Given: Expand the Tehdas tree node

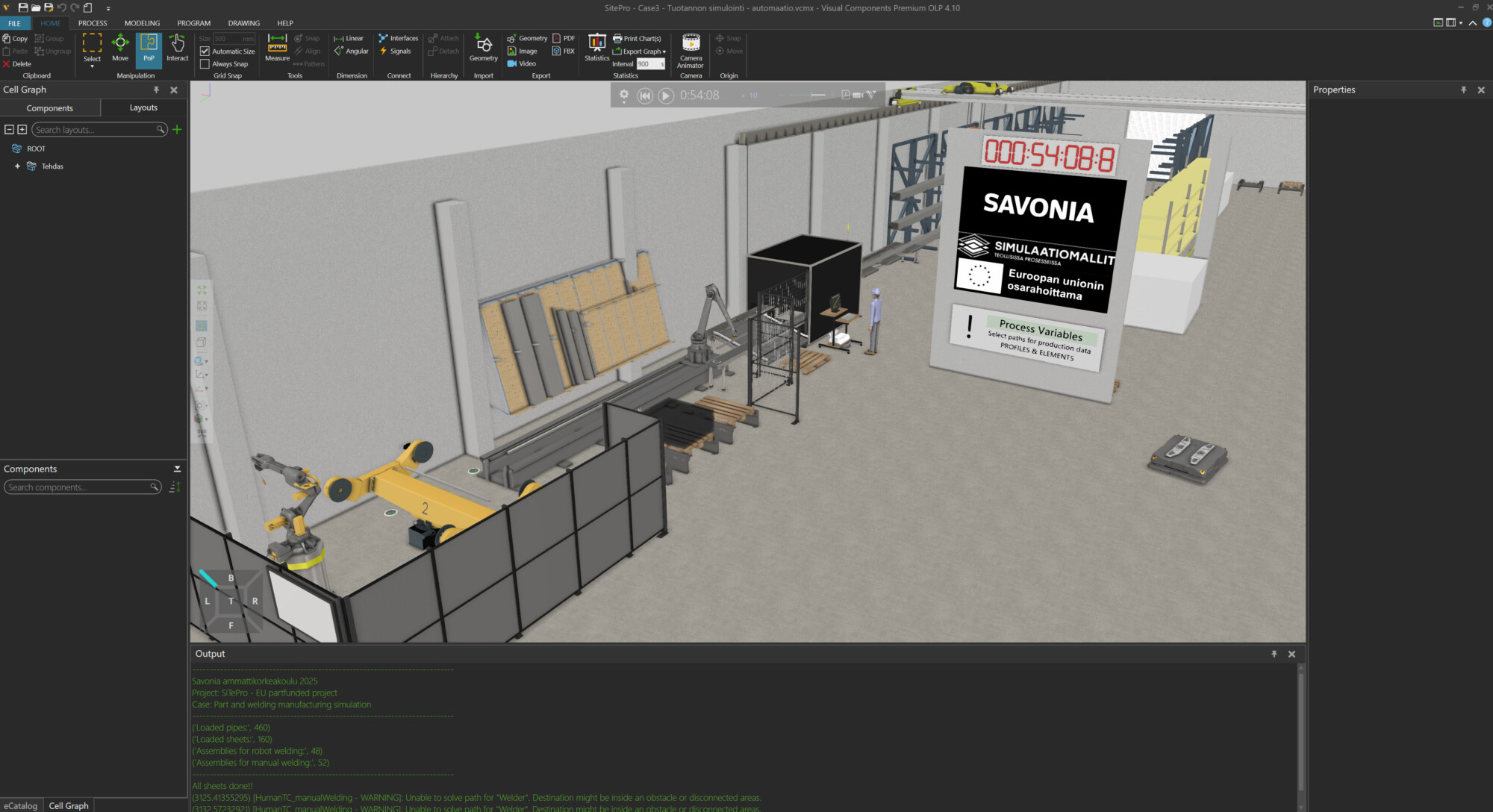Looking at the screenshot, I should pyautogui.click(x=17, y=166).
